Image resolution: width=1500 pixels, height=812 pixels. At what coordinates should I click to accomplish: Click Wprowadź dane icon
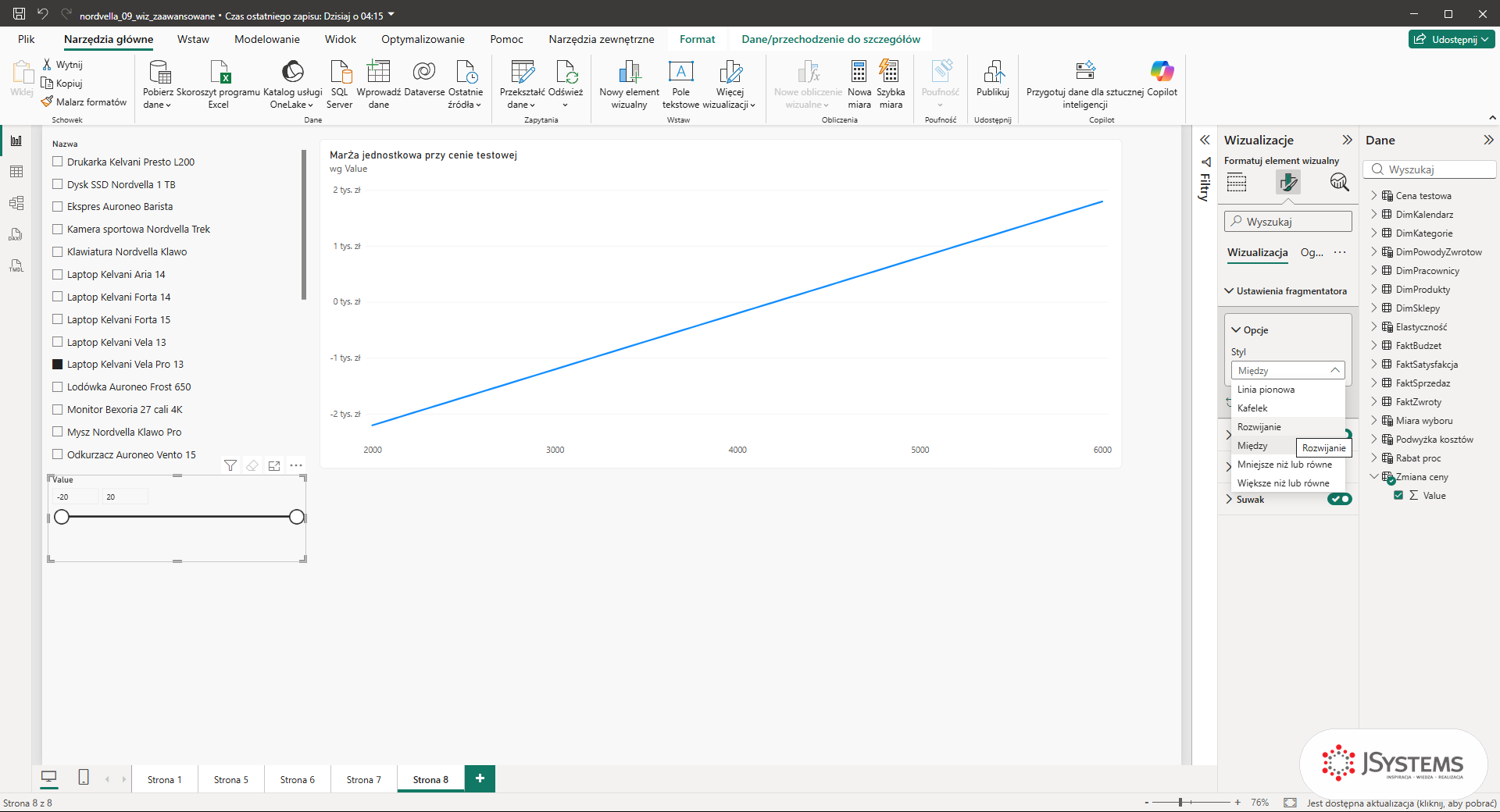(379, 84)
